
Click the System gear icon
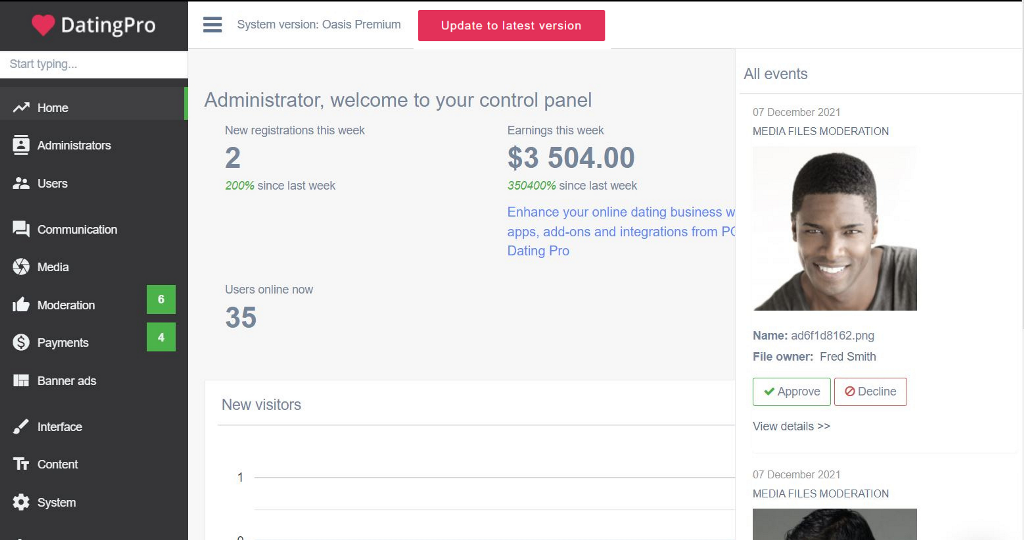[21, 502]
